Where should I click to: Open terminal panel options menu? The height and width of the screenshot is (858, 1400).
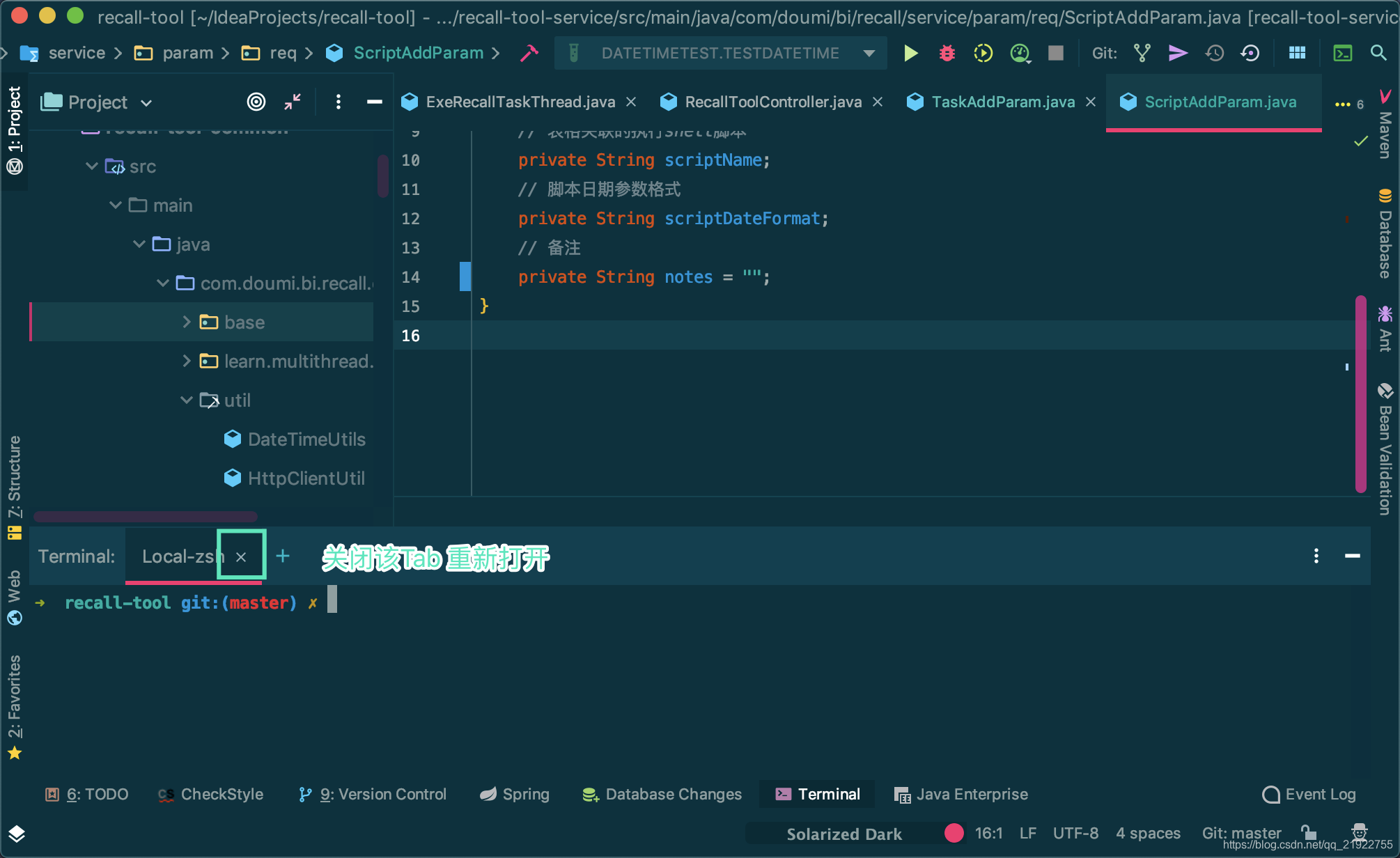(1316, 556)
